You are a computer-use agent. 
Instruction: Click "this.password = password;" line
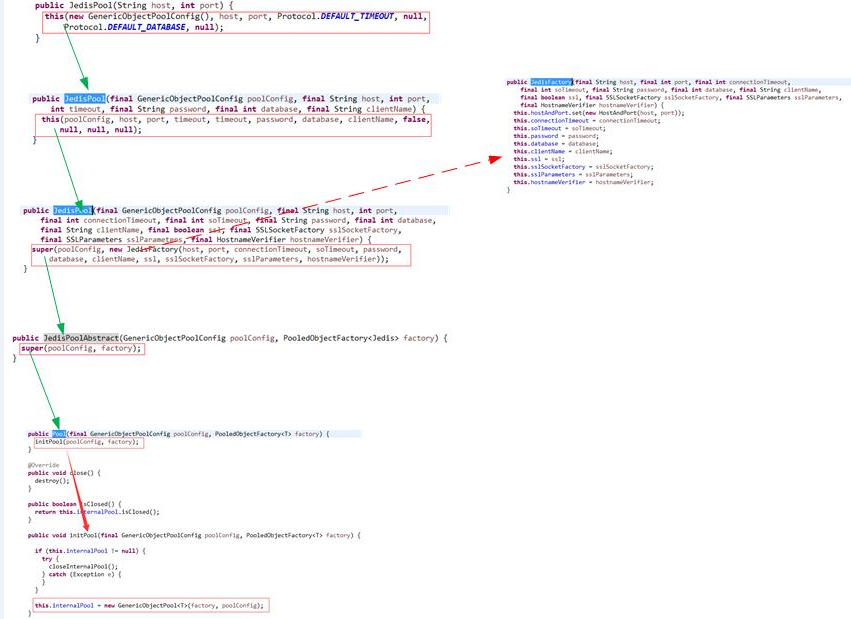click(x=556, y=136)
